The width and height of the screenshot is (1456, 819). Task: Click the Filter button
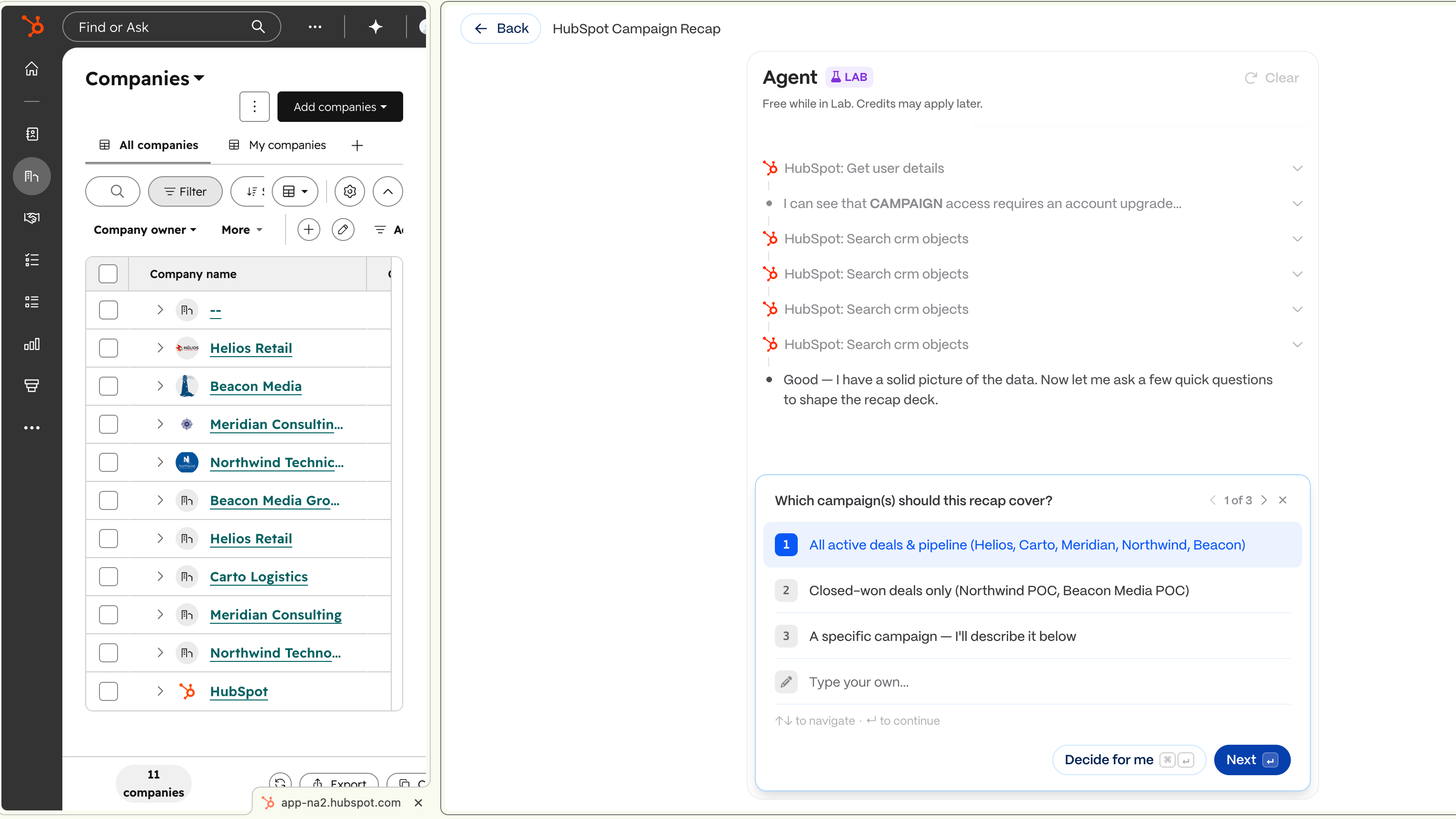186,191
